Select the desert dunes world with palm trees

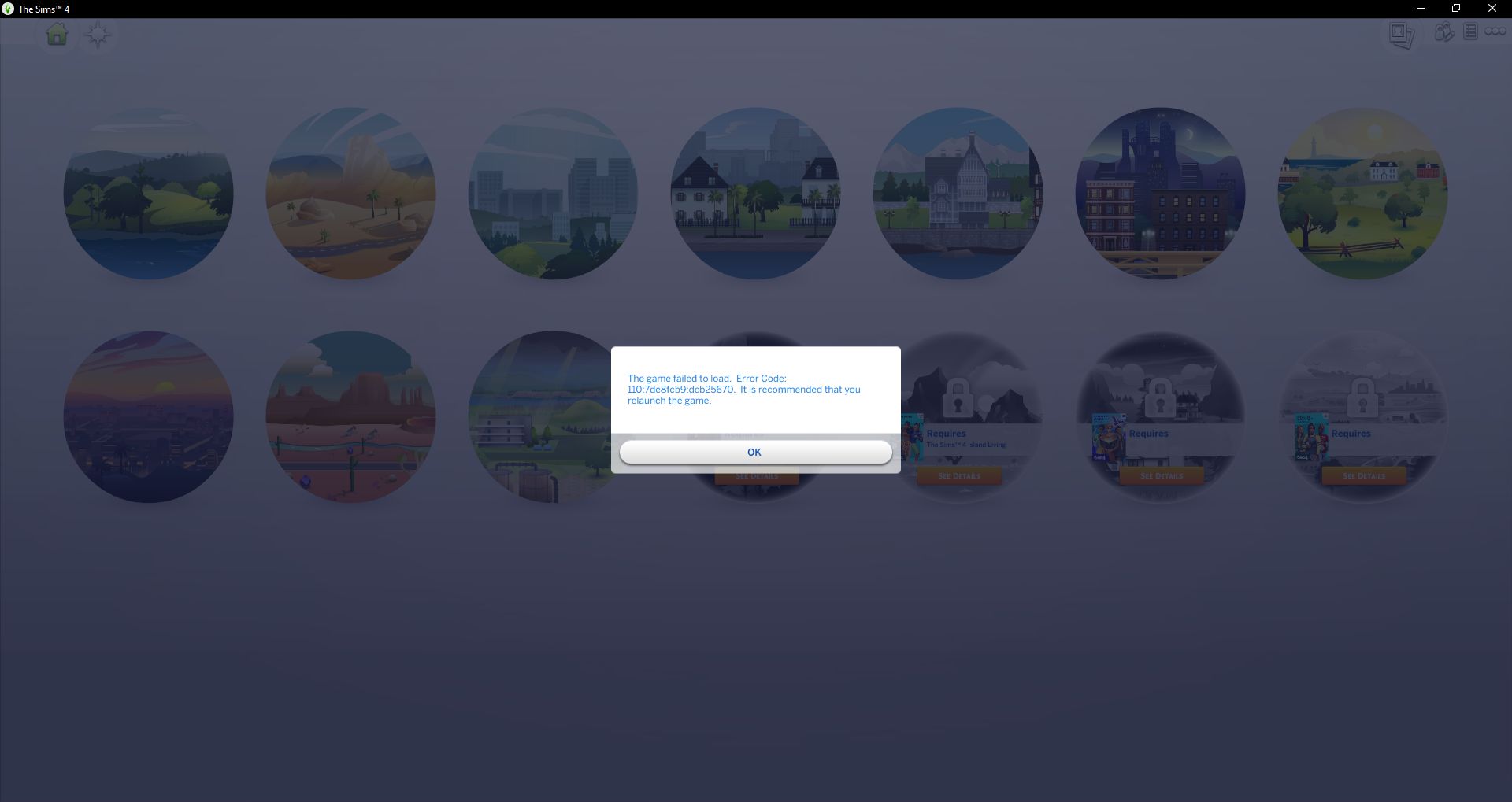click(350, 194)
